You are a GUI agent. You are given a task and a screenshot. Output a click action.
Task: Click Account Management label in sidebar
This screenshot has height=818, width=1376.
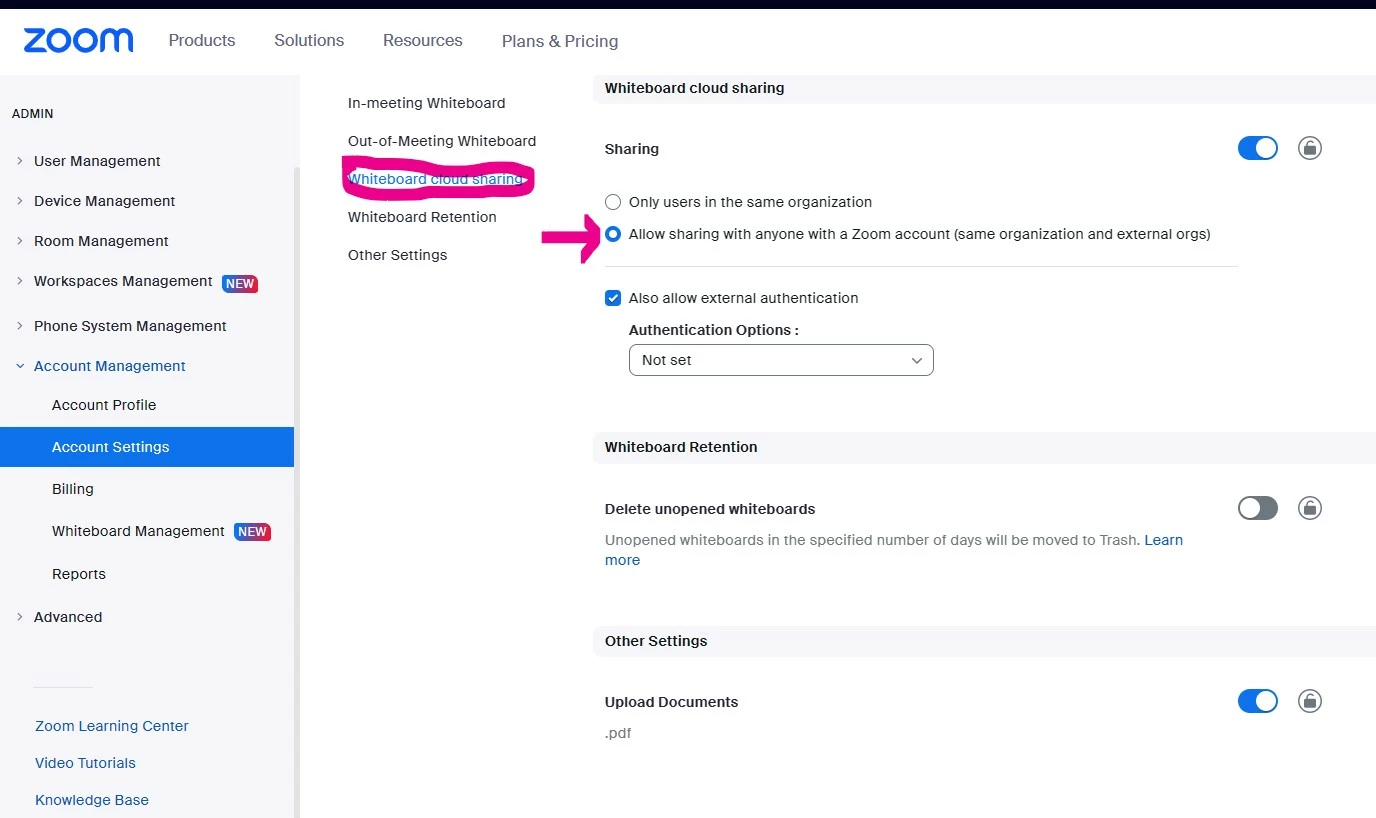(x=110, y=366)
